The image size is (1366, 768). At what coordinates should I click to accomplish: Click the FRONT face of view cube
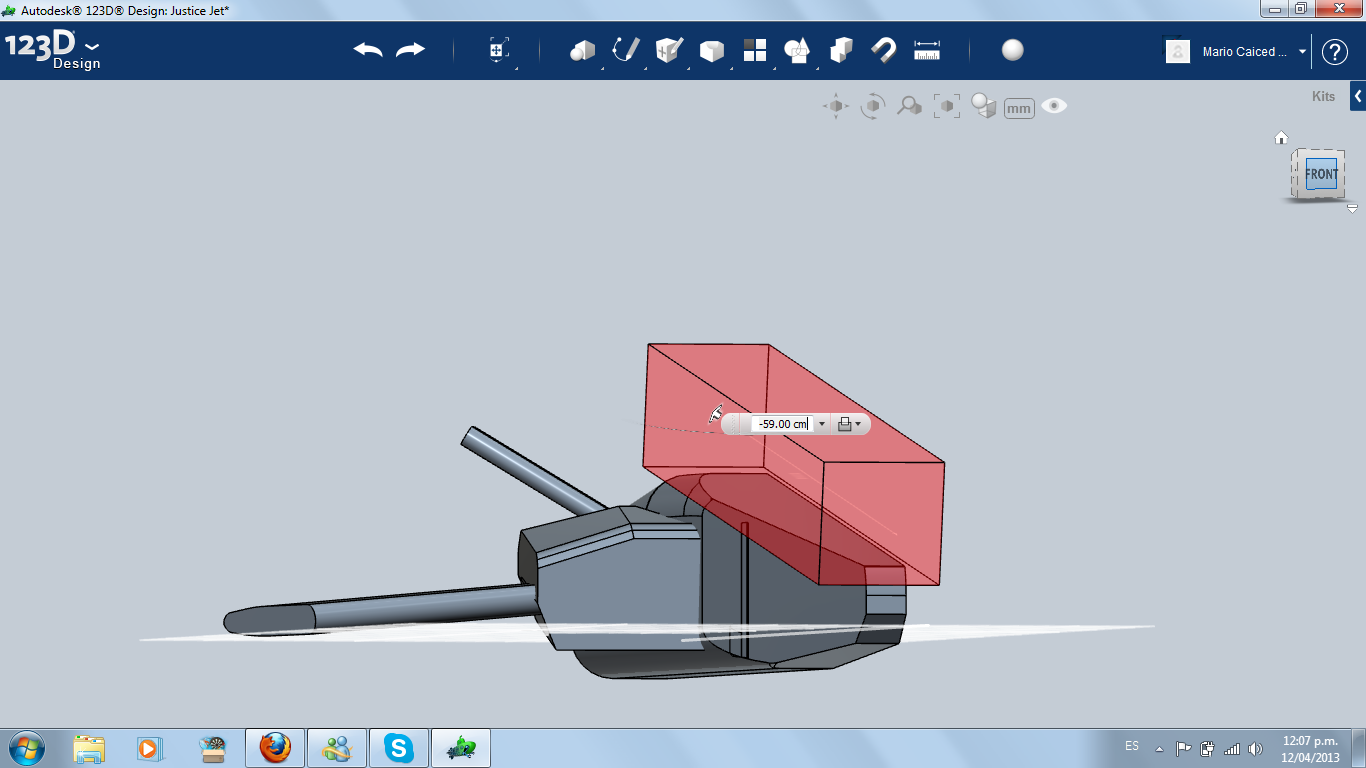pyautogui.click(x=1321, y=174)
